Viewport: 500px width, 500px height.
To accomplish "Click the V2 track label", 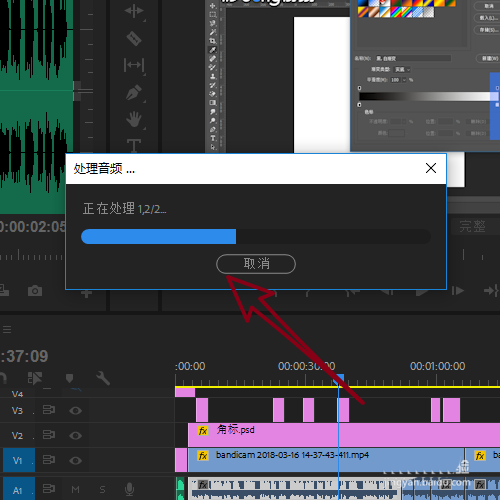I will pos(17,435).
